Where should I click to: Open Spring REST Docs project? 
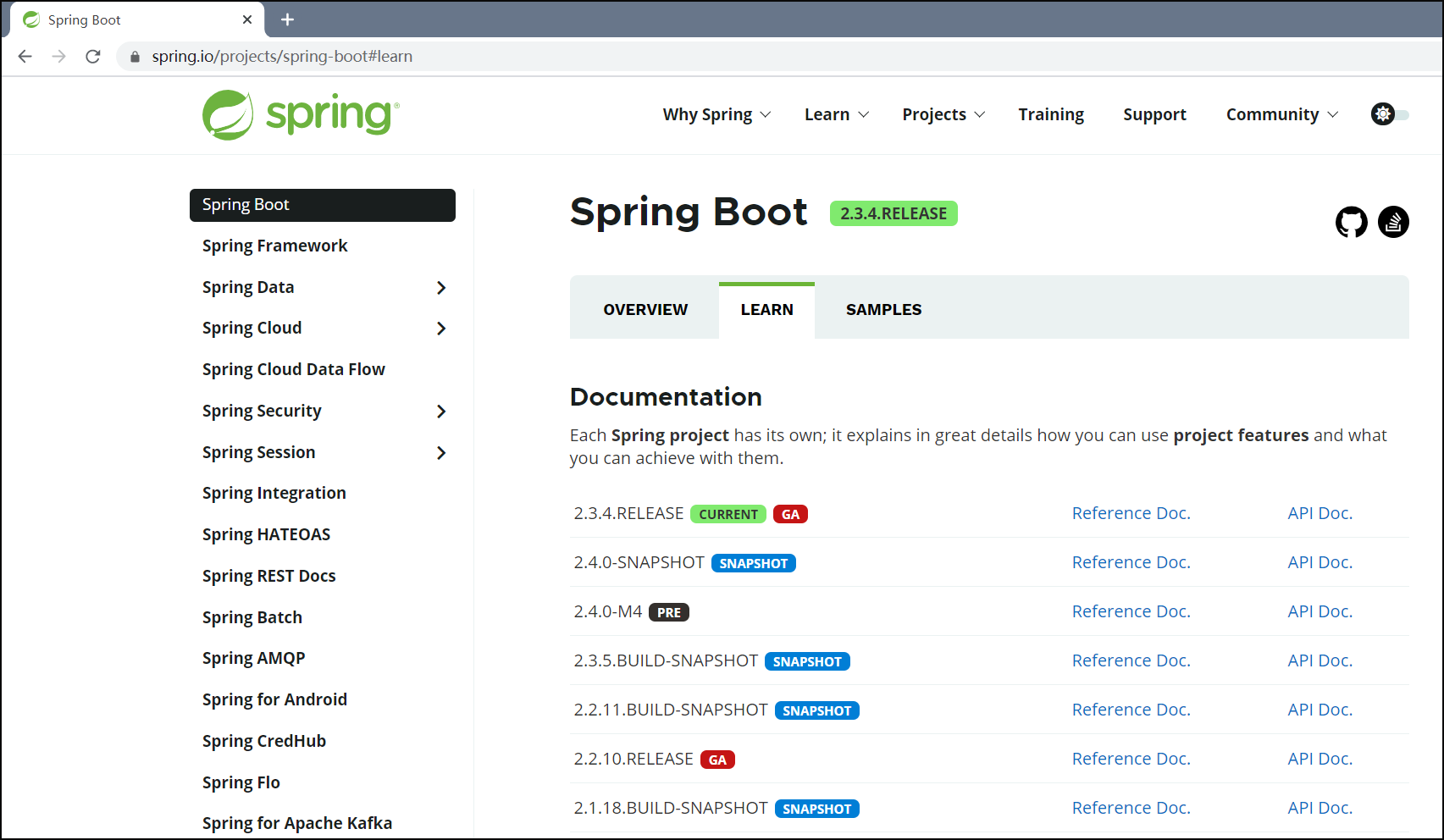[269, 576]
